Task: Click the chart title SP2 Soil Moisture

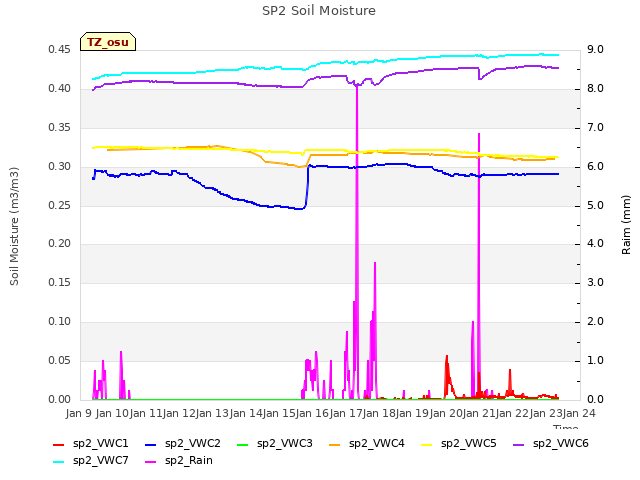Action: point(319,11)
